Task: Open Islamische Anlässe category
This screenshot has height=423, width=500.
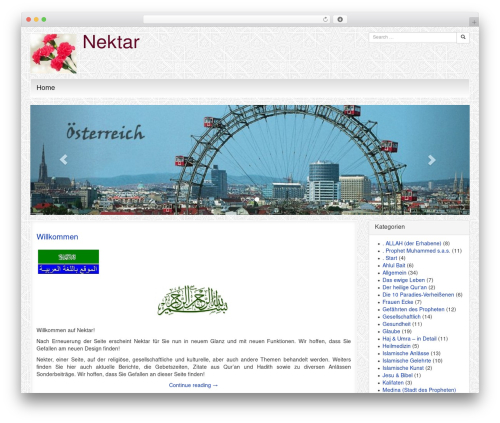Action: [406, 353]
